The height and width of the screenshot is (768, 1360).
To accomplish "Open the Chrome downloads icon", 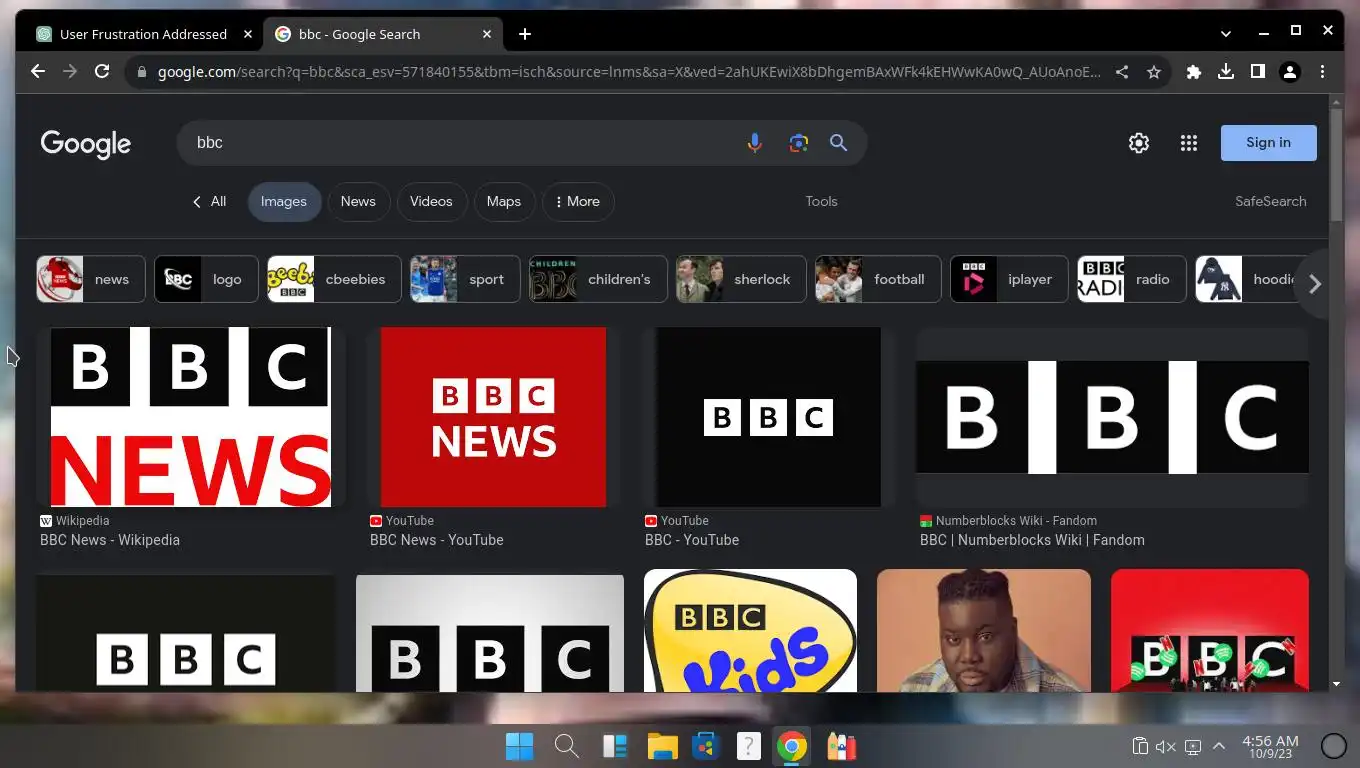I will point(1226,72).
